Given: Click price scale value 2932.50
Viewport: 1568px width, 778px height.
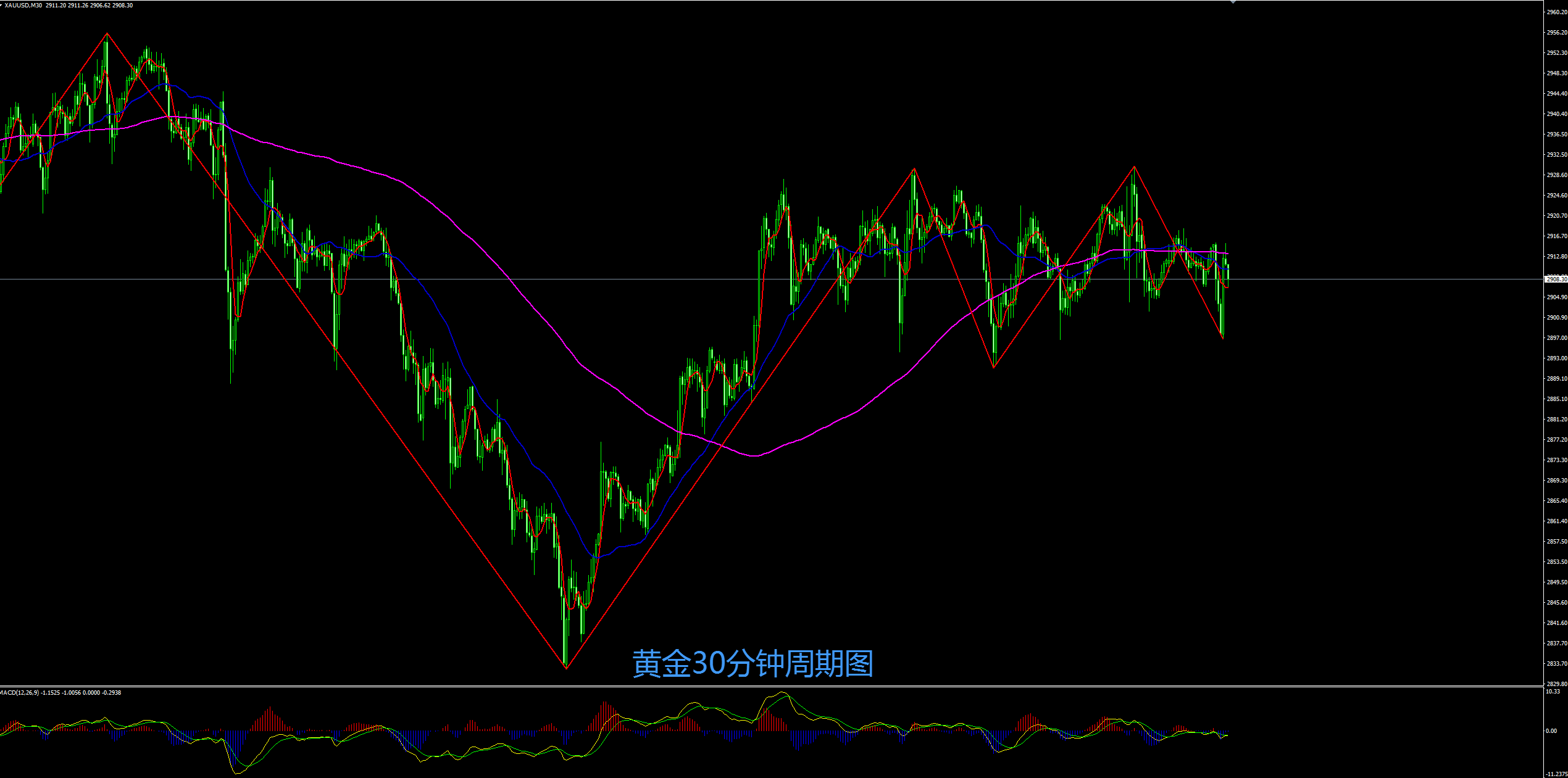Looking at the screenshot, I should [x=1557, y=155].
